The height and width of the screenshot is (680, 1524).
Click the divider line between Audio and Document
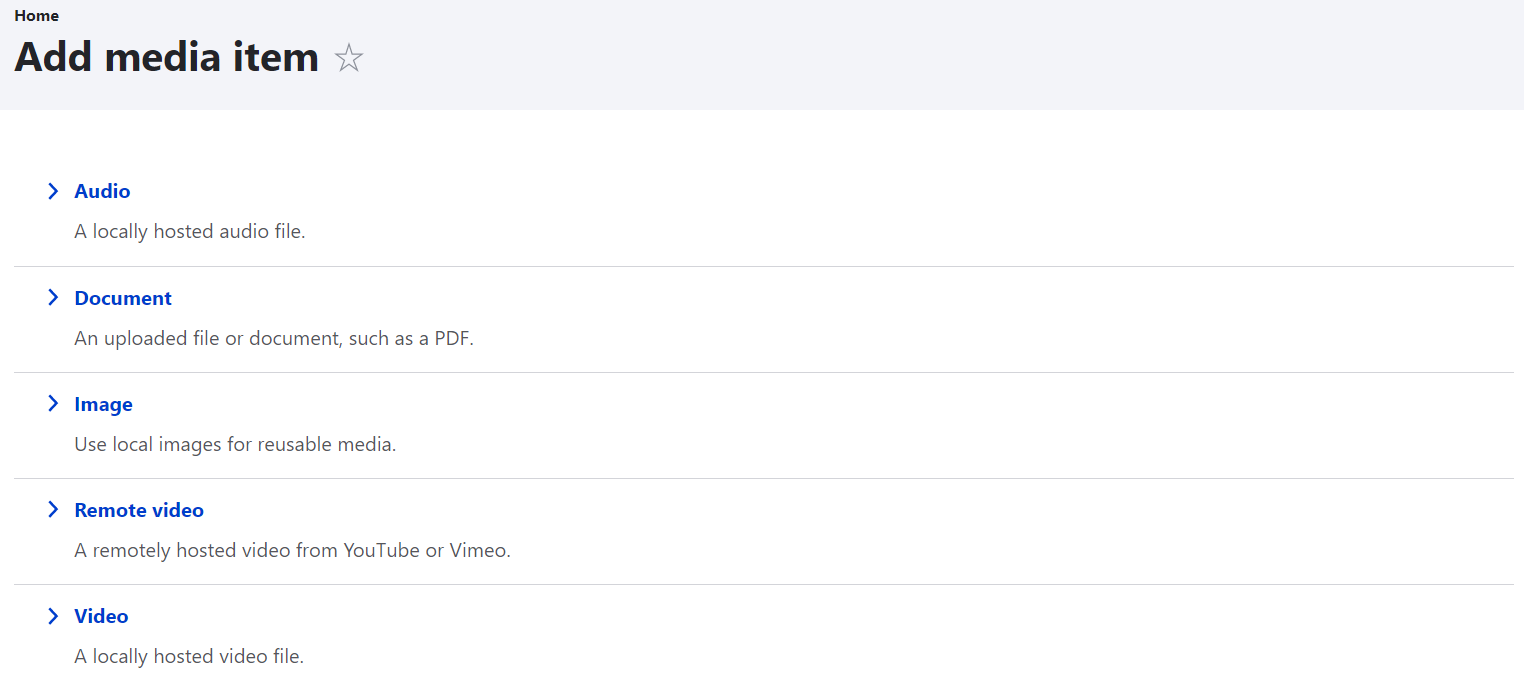[763, 266]
